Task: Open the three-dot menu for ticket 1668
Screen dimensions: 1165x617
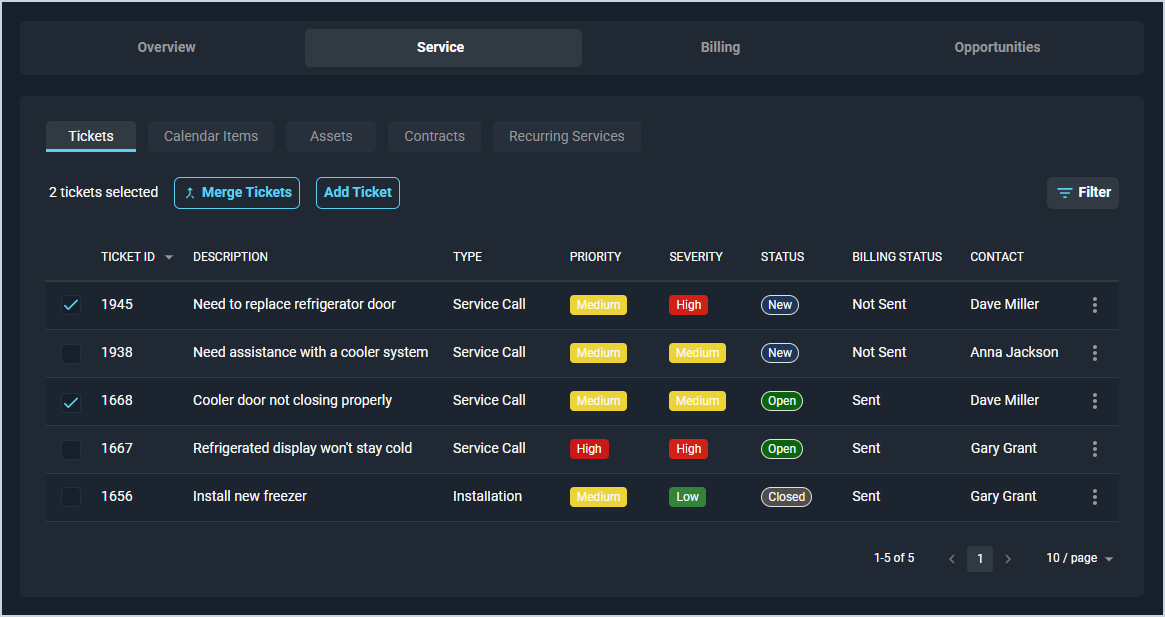Action: point(1095,401)
